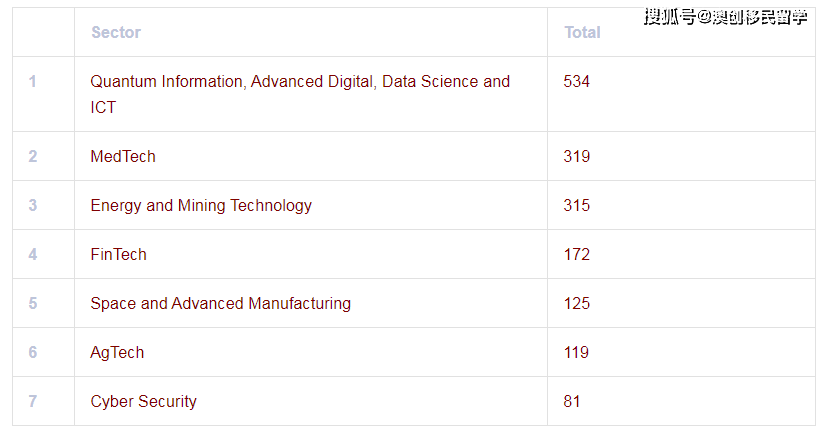Image resolution: width=824 pixels, height=434 pixels.
Task: Click the FinTech sector entry
Action: tap(118, 254)
